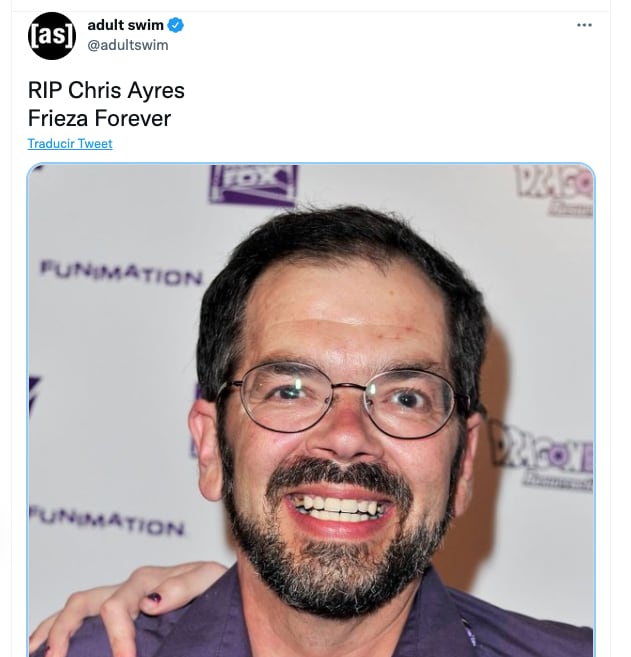The height and width of the screenshot is (657, 631).
Task: Click the blue verified checkmark badge
Action: click(176, 25)
